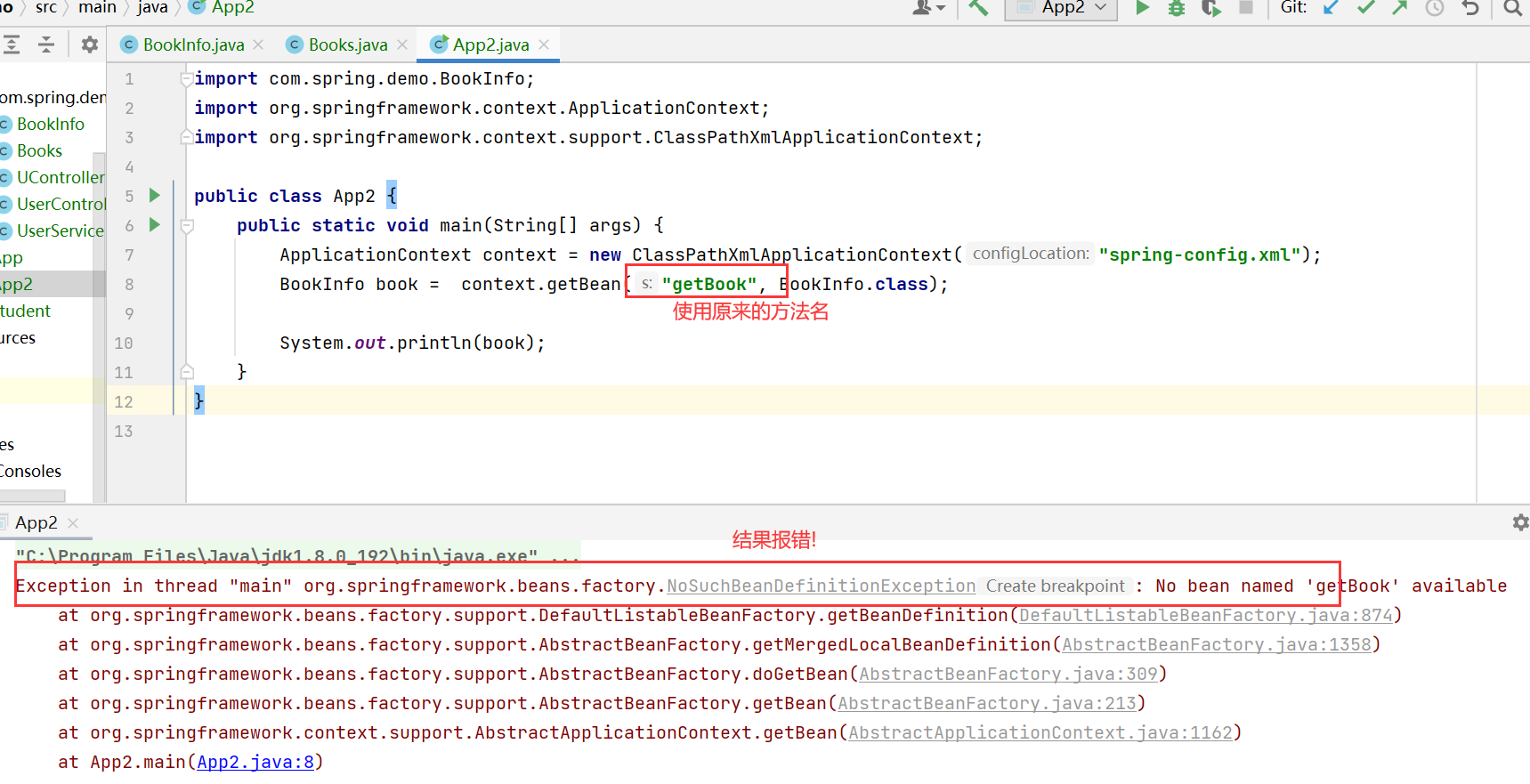This screenshot has width=1530, height=784.
Task: Open AbstractApplicationContext.java:1162 link
Action: 1040,732
